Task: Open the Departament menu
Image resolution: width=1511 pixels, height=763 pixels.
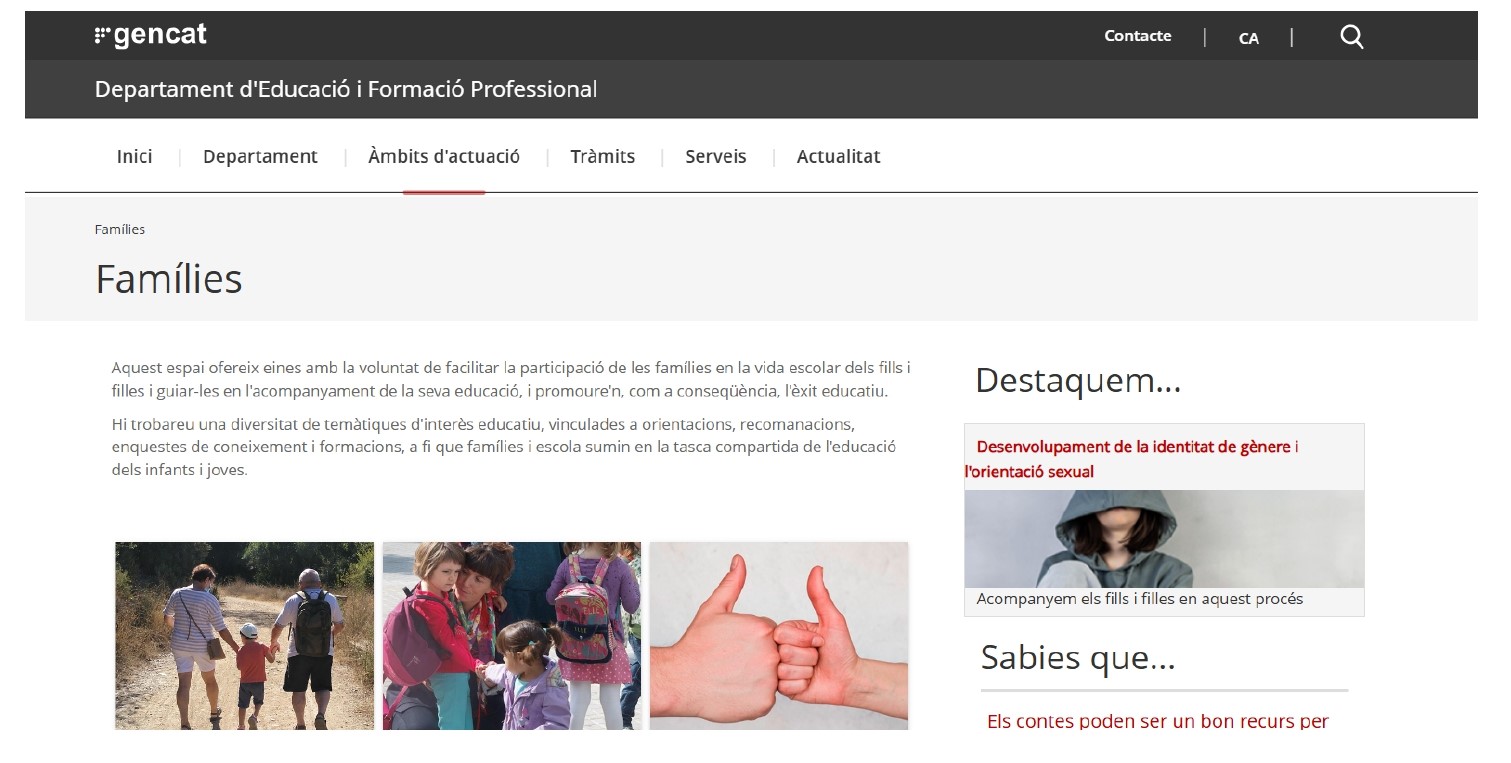Action: (260, 157)
